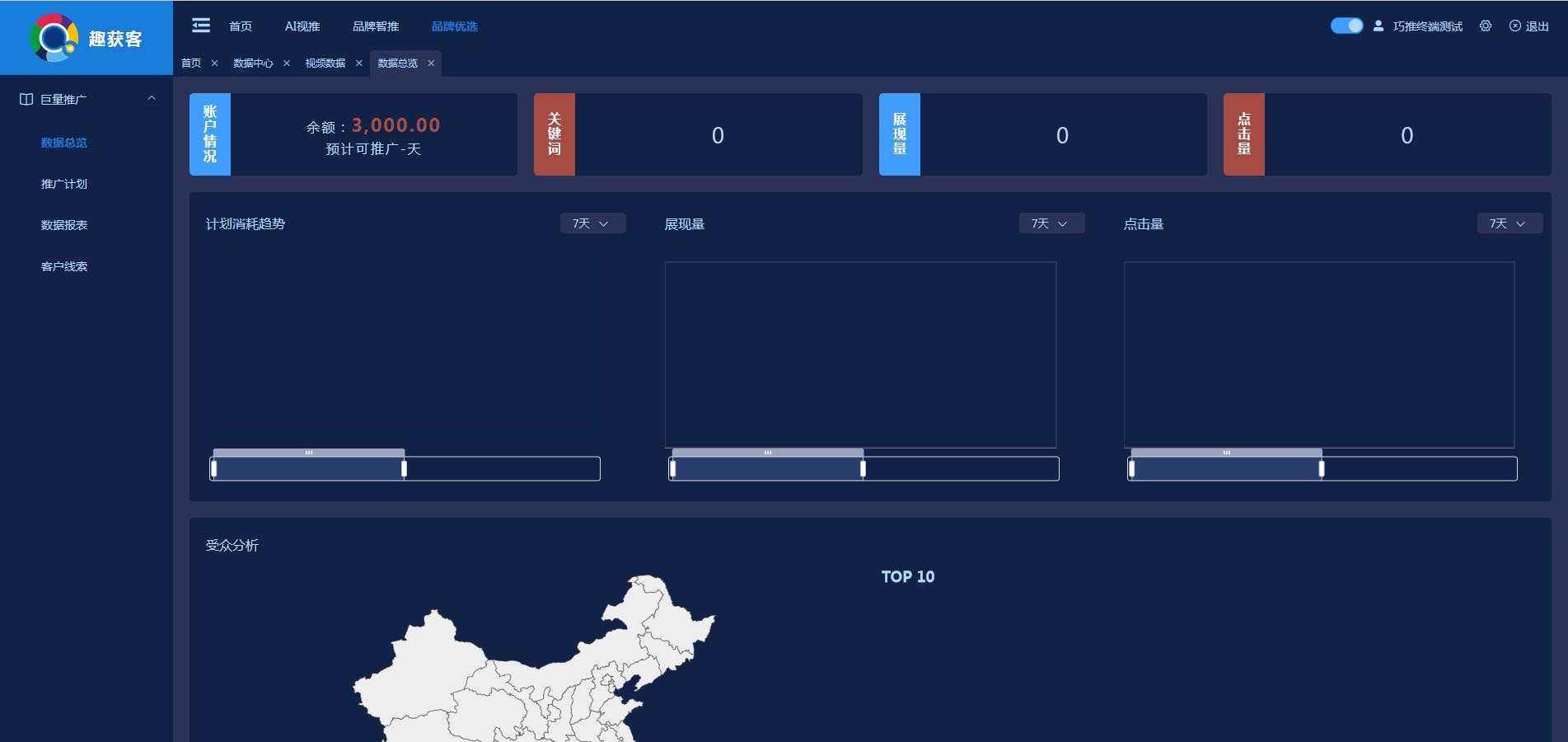This screenshot has height=742, width=1568.
Task: Click the 3,000.00 balance amount
Action: click(x=396, y=125)
